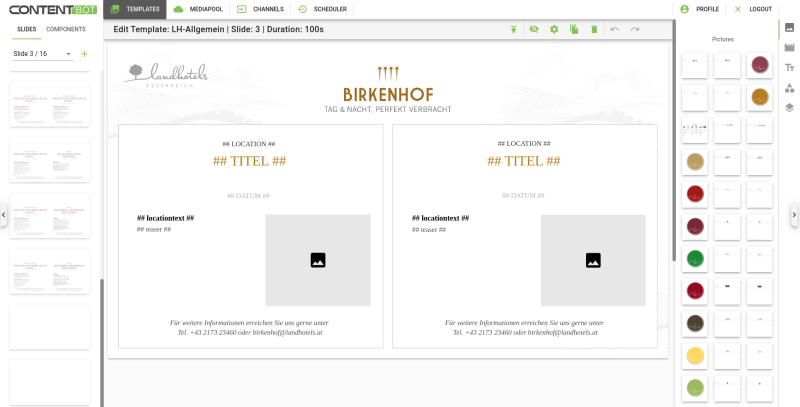Open the shapes panel icon

(x=789, y=88)
